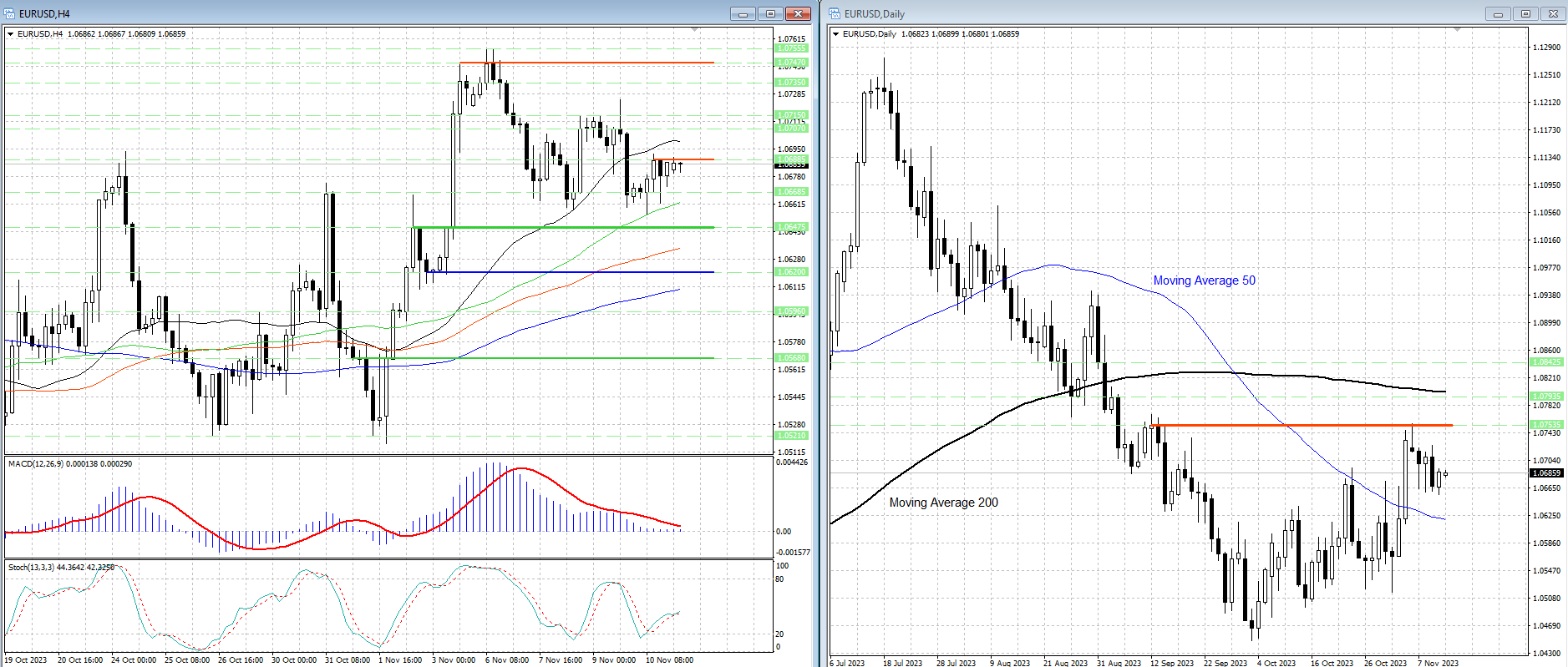The height and width of the screenshot is (667, 1568).
Task: Click the EURUSD,Daily window chart icon
Action: point(835,13)
